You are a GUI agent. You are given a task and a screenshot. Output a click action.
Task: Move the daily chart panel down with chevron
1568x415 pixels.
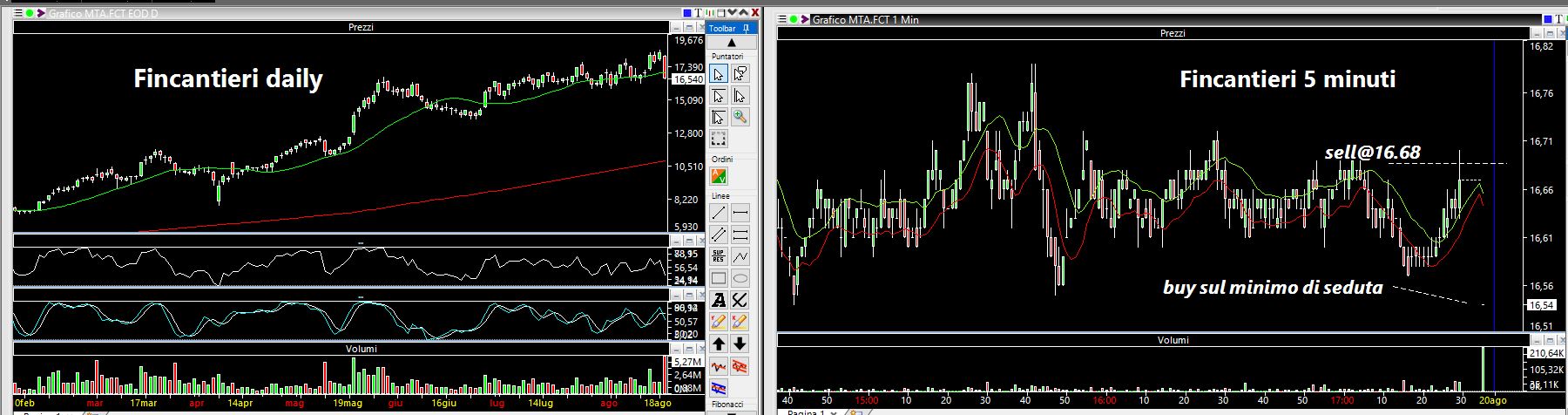click(732, 13)
